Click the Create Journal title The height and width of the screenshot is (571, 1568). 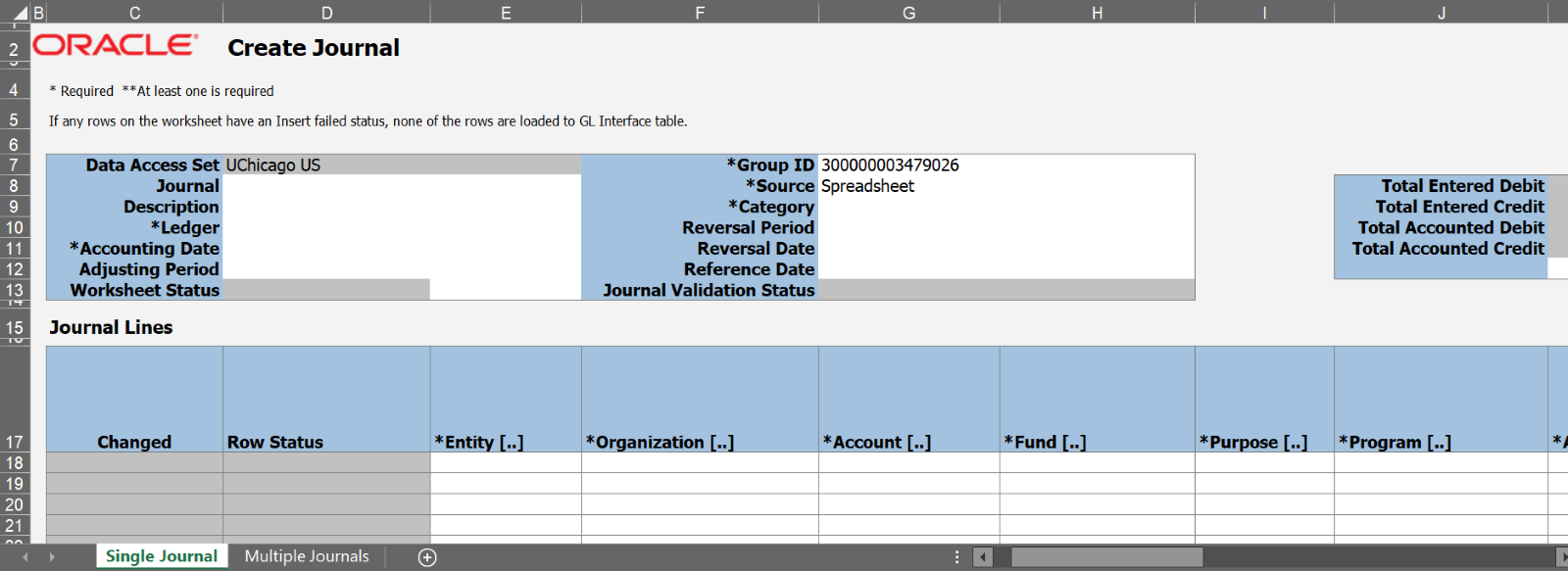pyautogui.click(x=314, y=48)
